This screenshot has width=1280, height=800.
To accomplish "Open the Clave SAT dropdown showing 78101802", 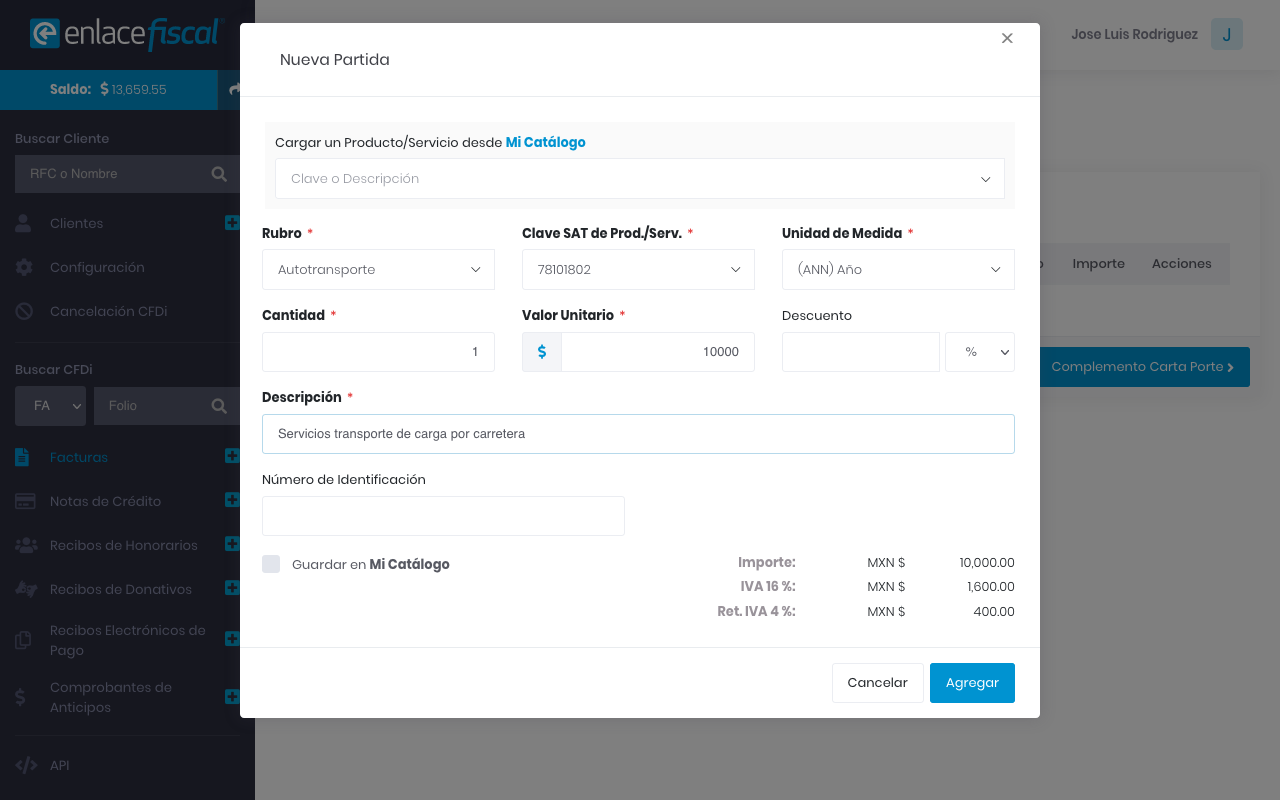I will [638, 270].
